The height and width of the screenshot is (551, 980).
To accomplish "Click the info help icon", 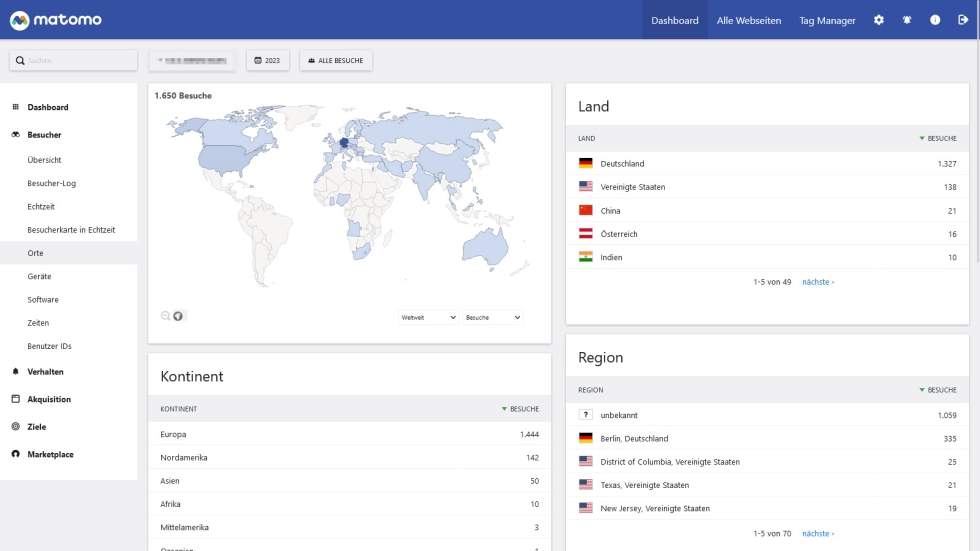I will (x=935, y=20).
